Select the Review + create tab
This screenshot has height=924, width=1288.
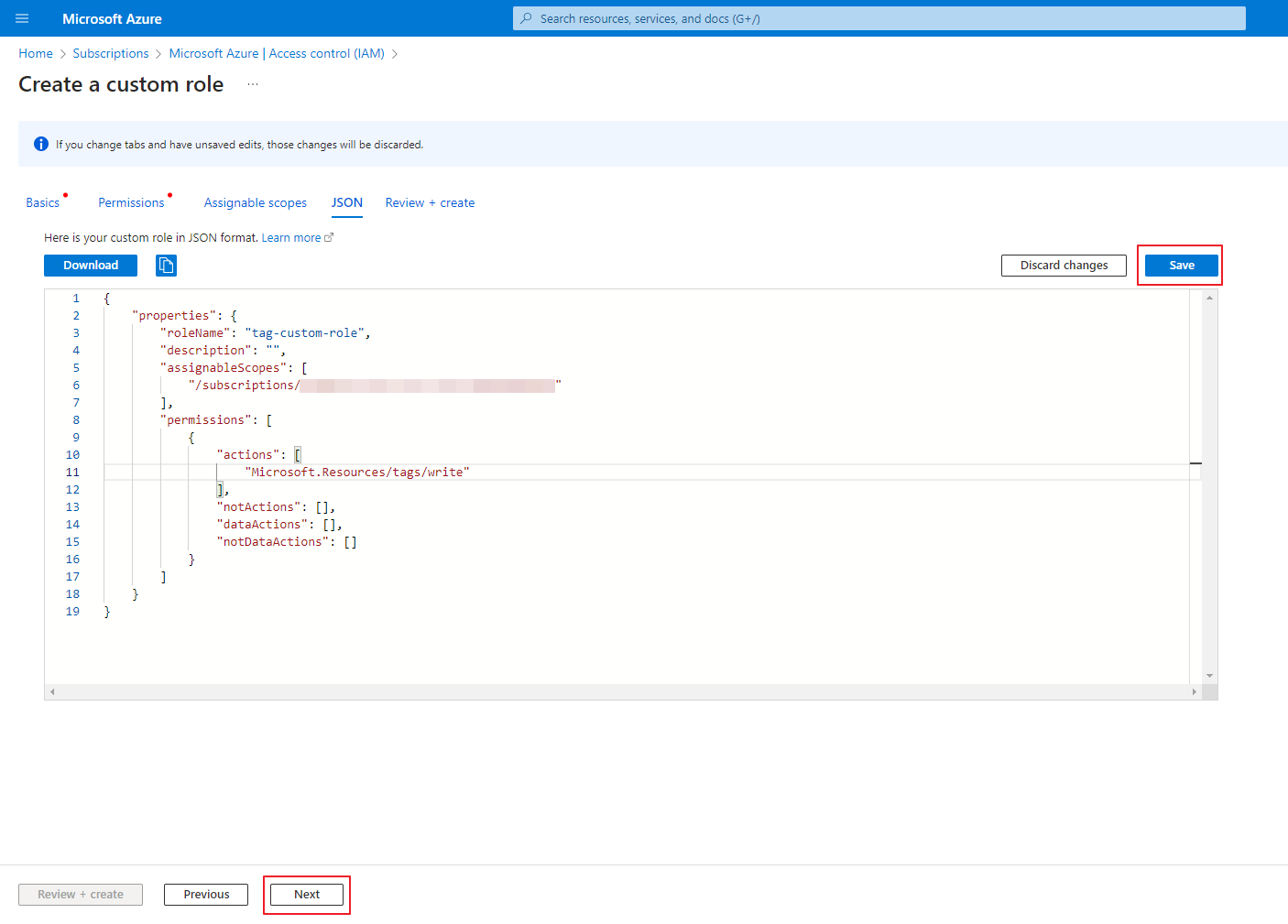coord(430,202)
